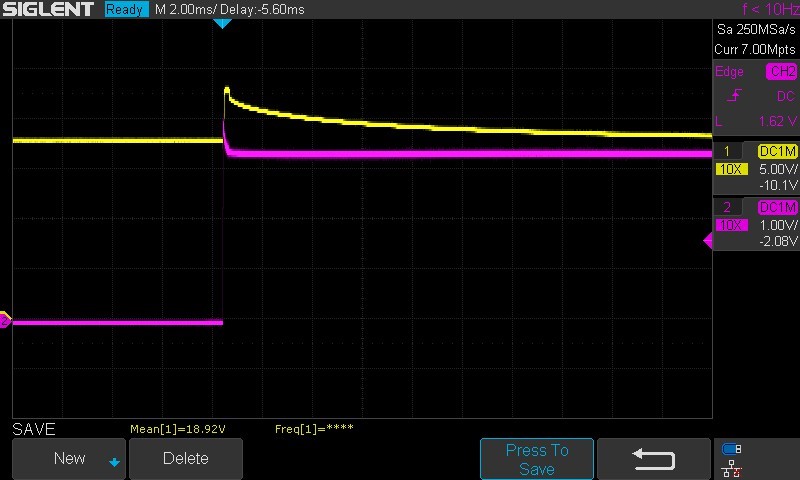Screen dimensions: 800x480
Task: Click the rising edge slope icon
Action: pyautogui.click(x=734, y=95)
